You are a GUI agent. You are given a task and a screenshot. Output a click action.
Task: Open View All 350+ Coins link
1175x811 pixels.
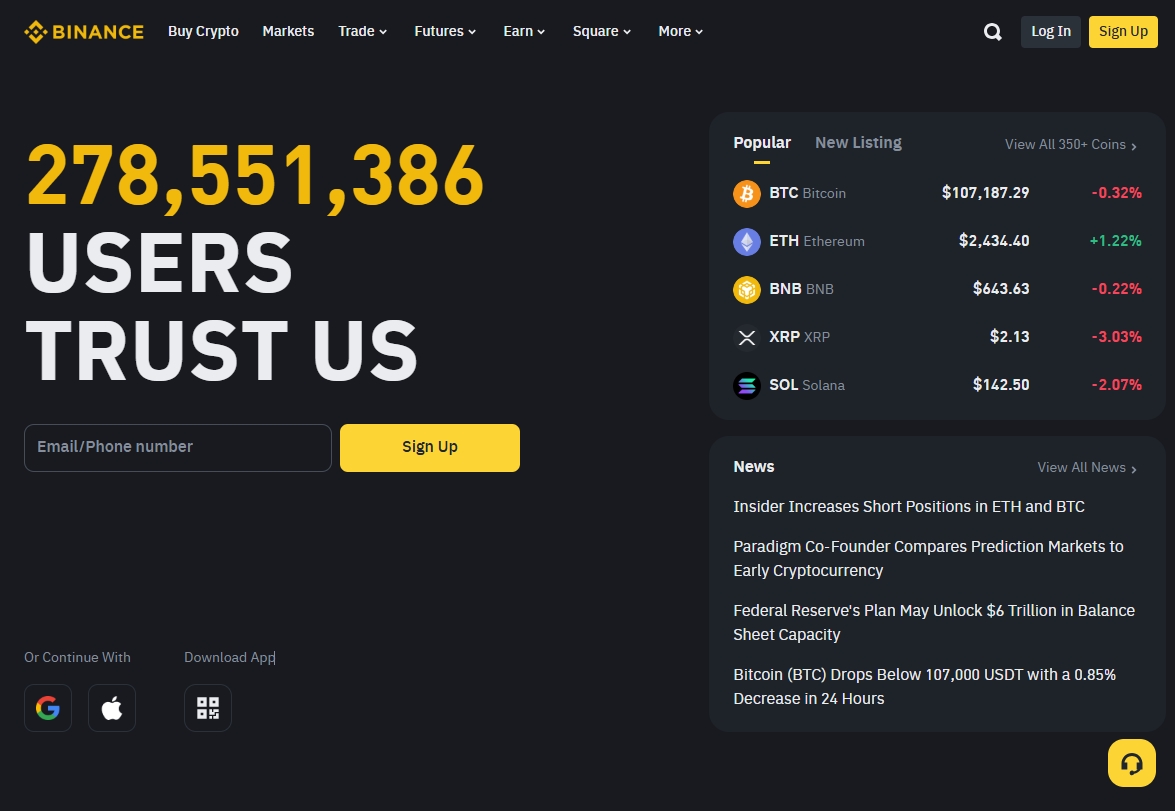pyautogui.click(x=1071, y=145)
